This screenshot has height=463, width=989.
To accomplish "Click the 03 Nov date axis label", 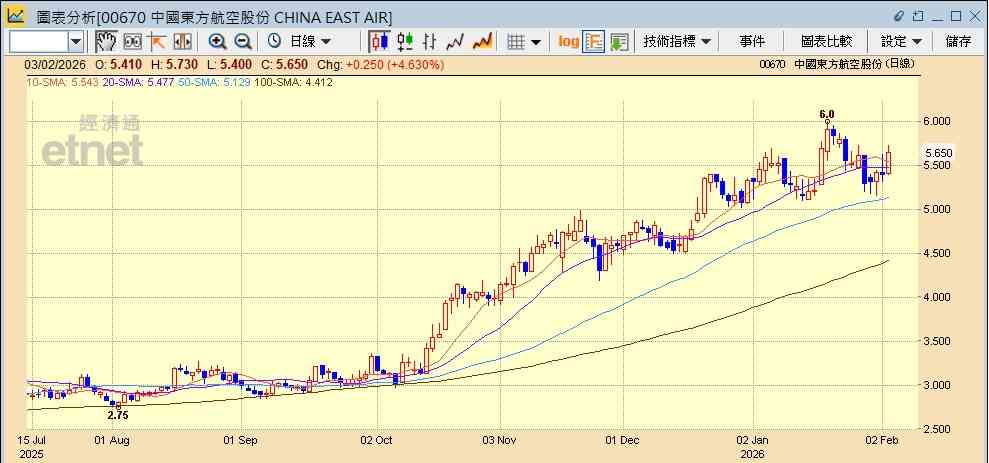I will tap(500, 440).
